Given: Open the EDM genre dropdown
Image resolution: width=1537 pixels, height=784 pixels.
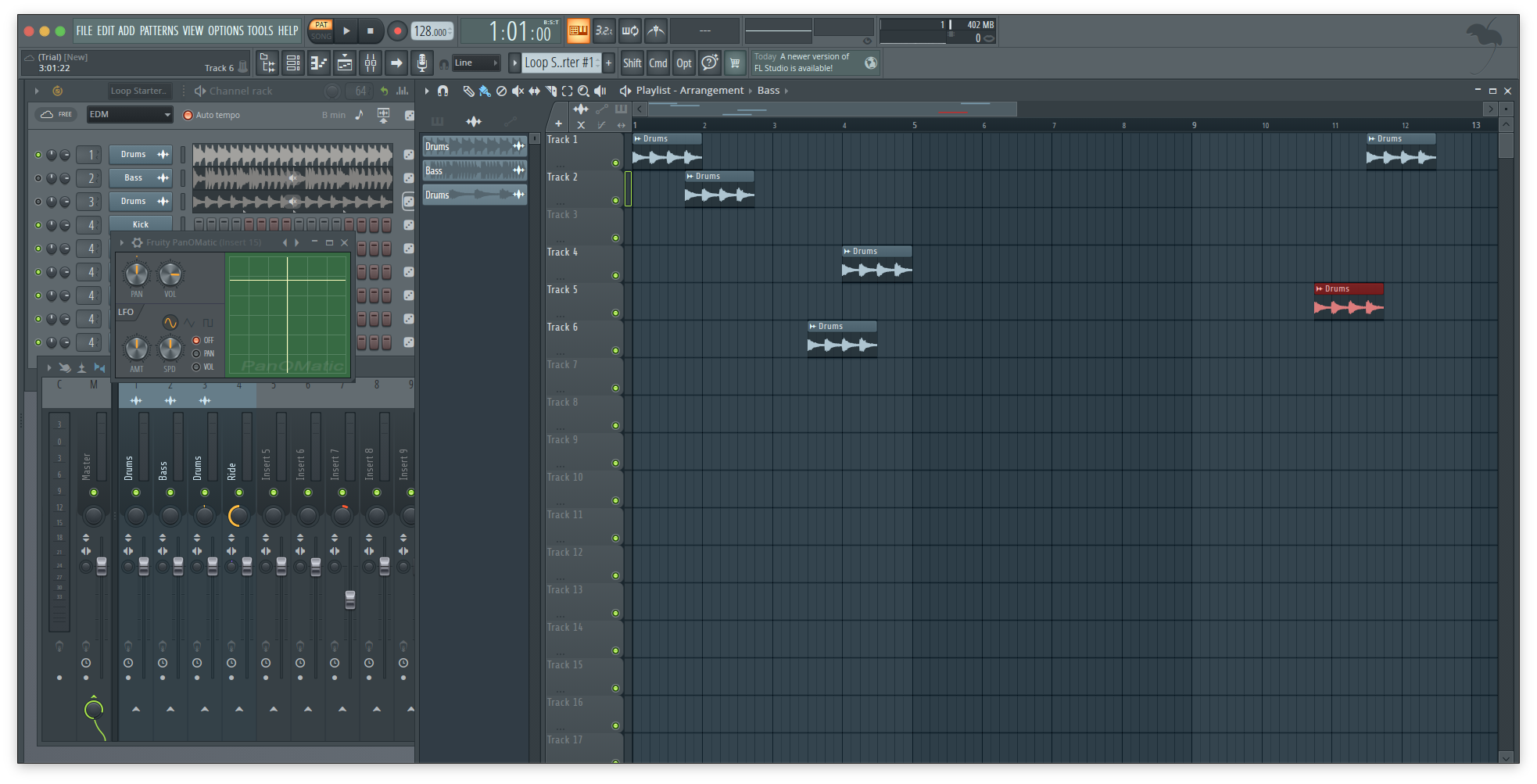Looking at the screenshot, I should tap(130, 115).
